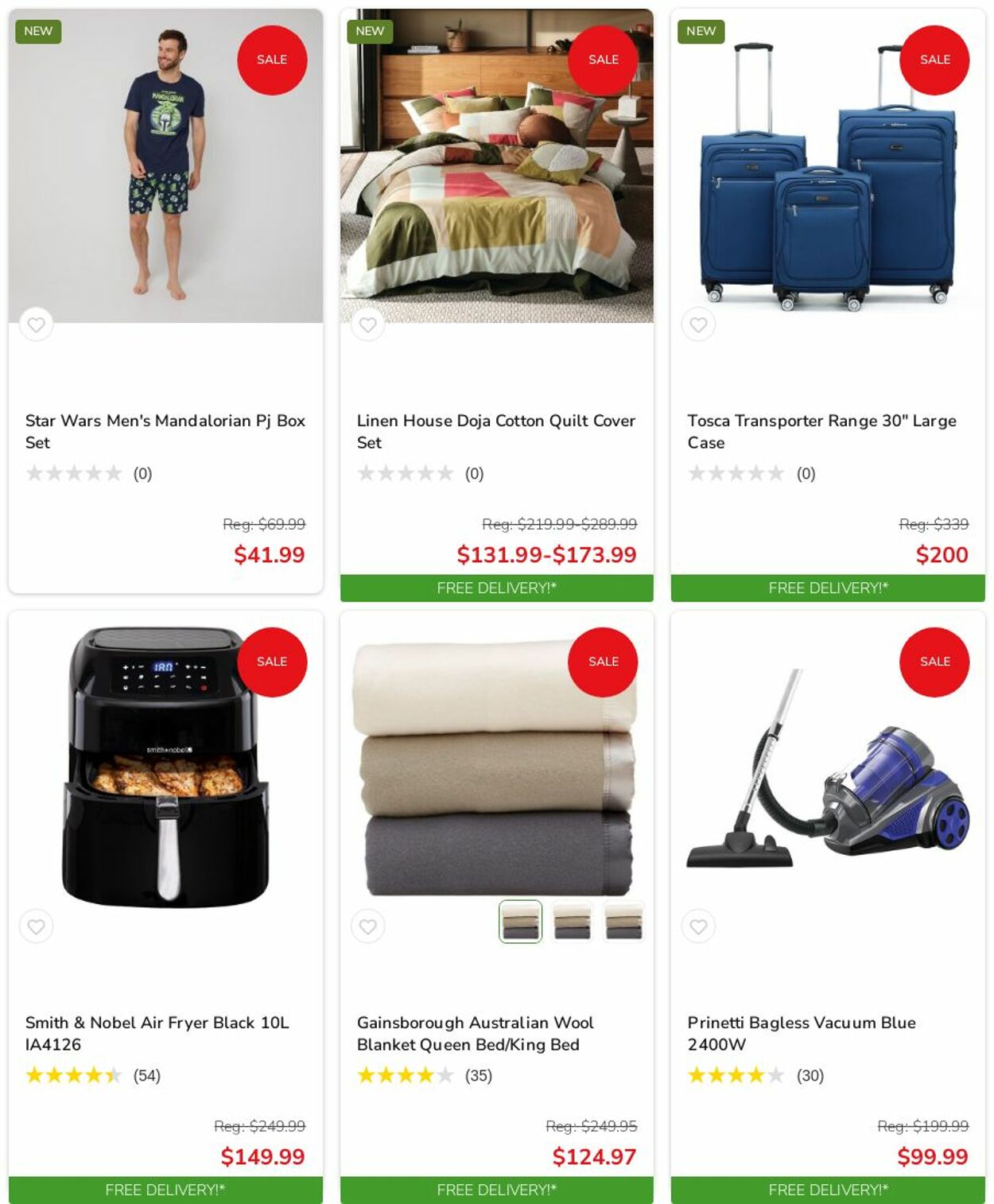Heart the Gainsborough Wool Blanket
Viewport: 994px width, 1204px height.
367,926
